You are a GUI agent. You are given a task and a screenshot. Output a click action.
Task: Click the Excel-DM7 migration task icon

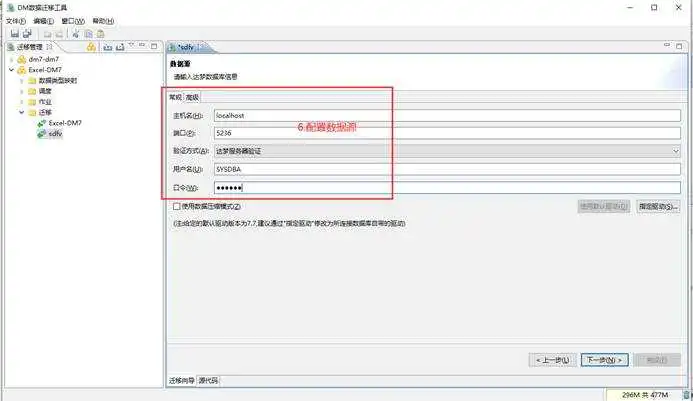coord(42,123)
